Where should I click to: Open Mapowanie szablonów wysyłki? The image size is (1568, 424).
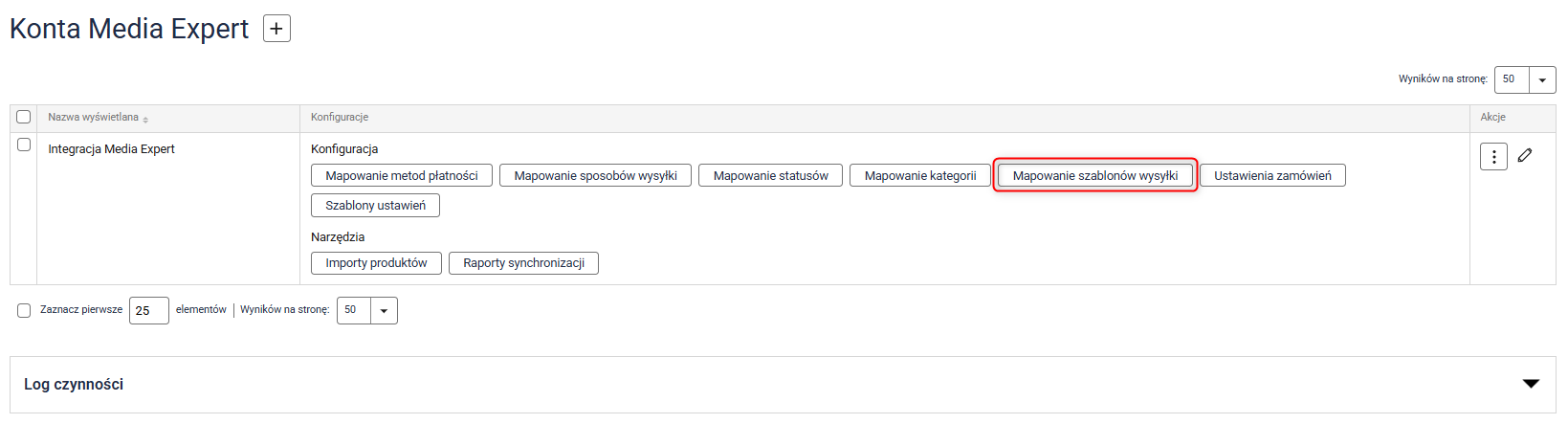[1095, 175]
